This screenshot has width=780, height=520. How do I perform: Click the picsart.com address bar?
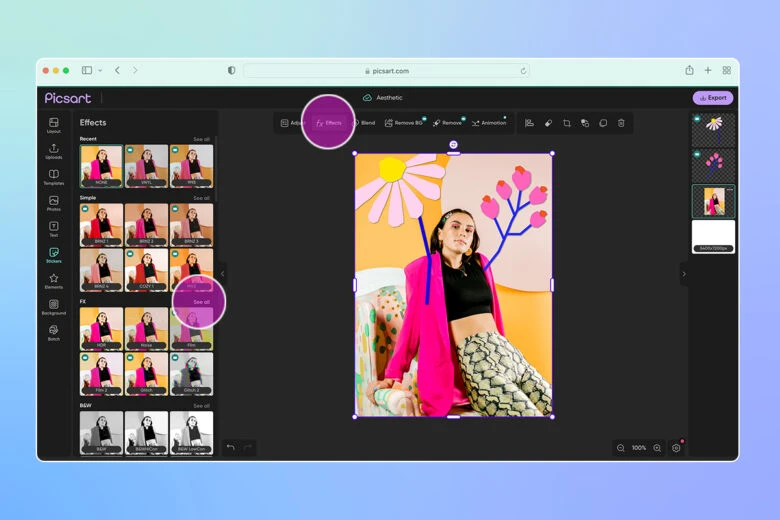[386, 71]
